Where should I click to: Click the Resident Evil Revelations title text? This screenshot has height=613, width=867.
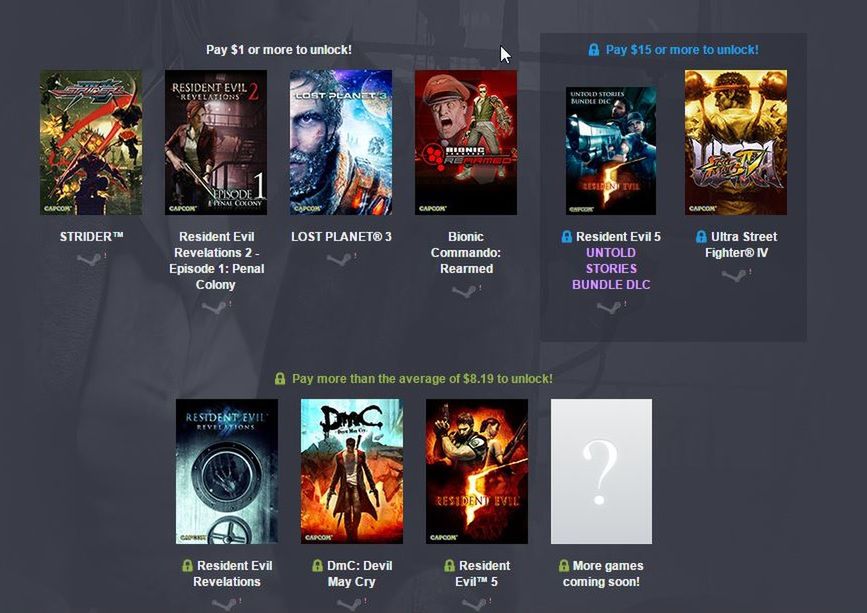233,574
